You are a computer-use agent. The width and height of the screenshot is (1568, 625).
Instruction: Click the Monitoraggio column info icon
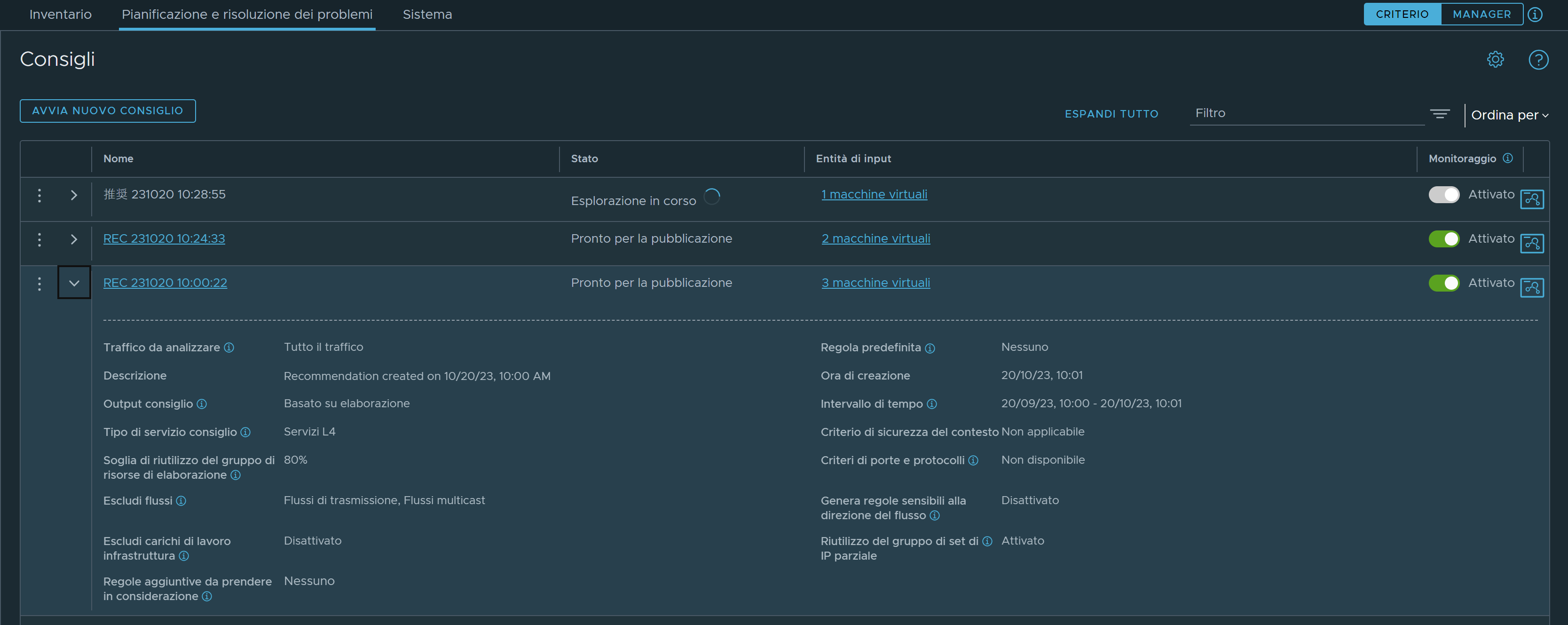1507,158
